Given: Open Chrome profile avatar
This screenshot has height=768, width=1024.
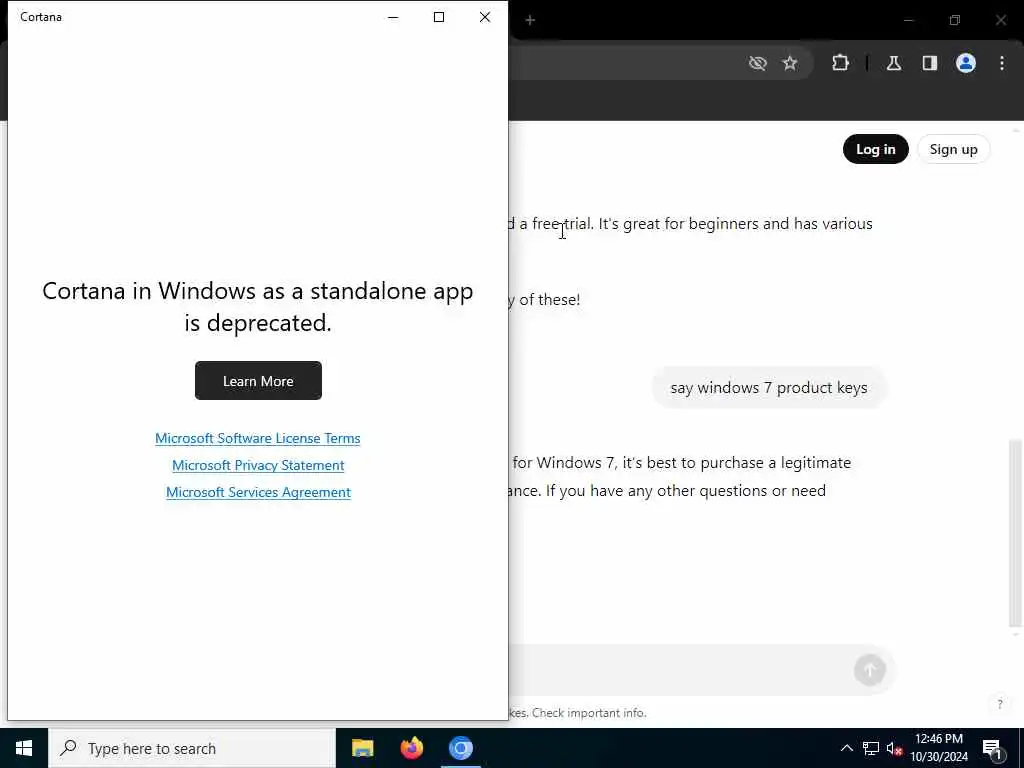Looking at the screenshot, I should (966, 63).
